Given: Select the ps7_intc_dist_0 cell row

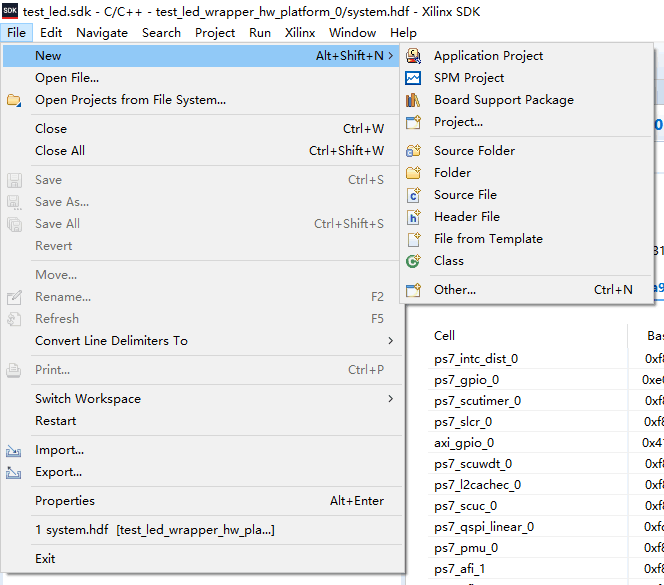Looking at the screenshot, I should pyautogui.click(x=527, y=359).
